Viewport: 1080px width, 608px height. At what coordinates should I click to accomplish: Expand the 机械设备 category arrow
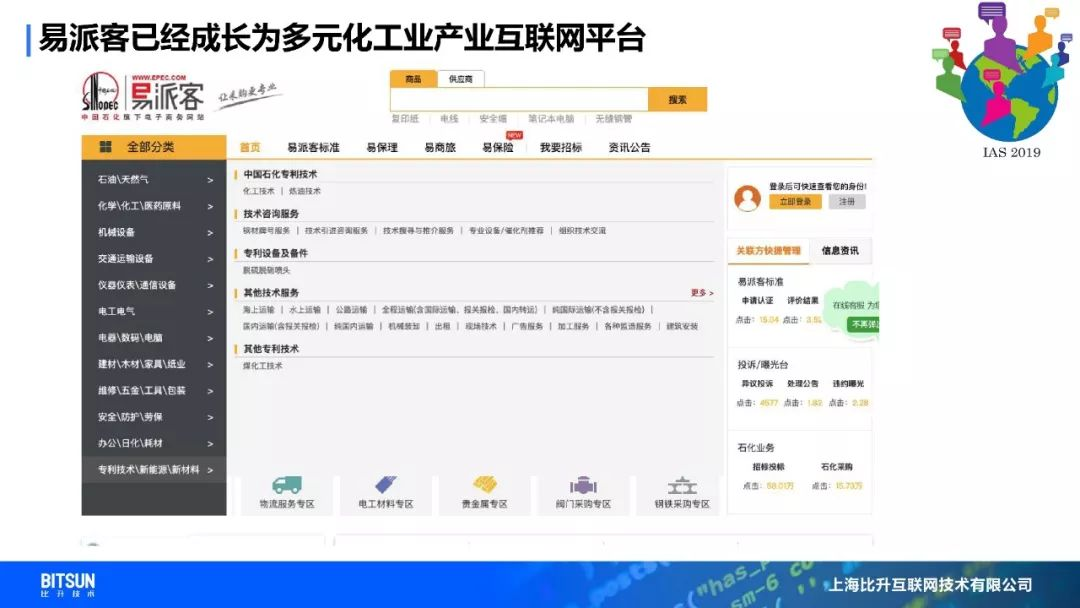(x=210, y=233)
